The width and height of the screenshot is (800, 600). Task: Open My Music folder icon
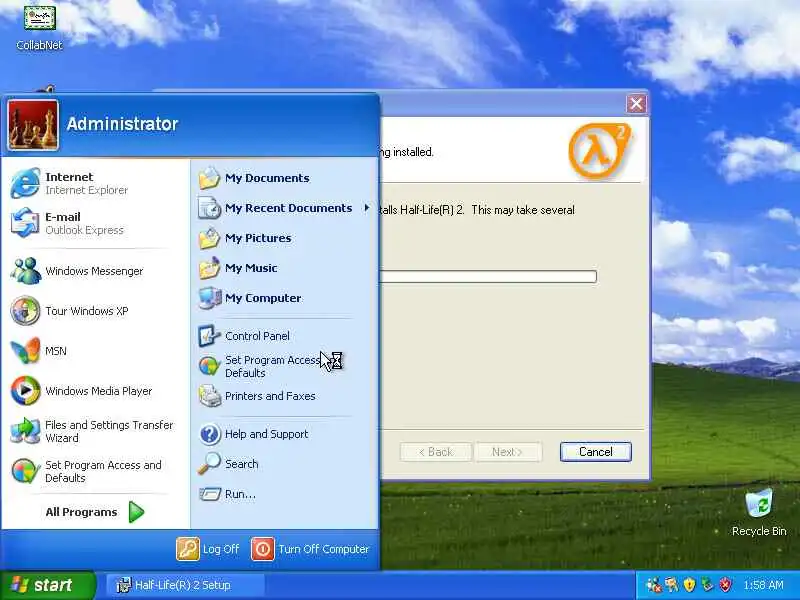click(209, 268)
